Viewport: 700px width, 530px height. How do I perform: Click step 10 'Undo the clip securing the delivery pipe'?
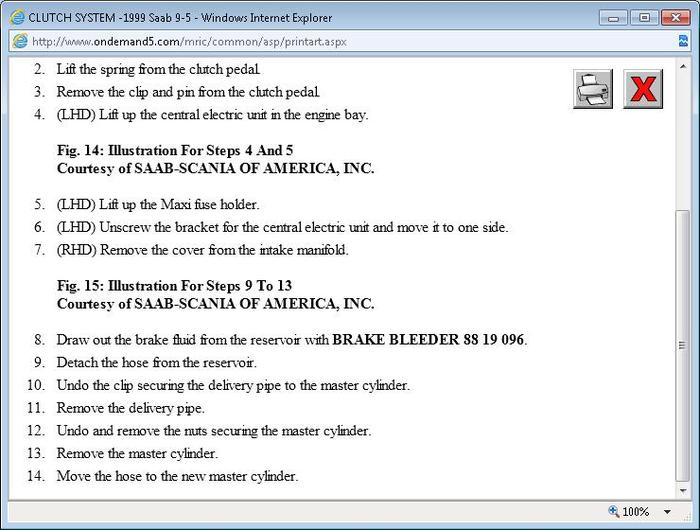[x=233, y=385]
